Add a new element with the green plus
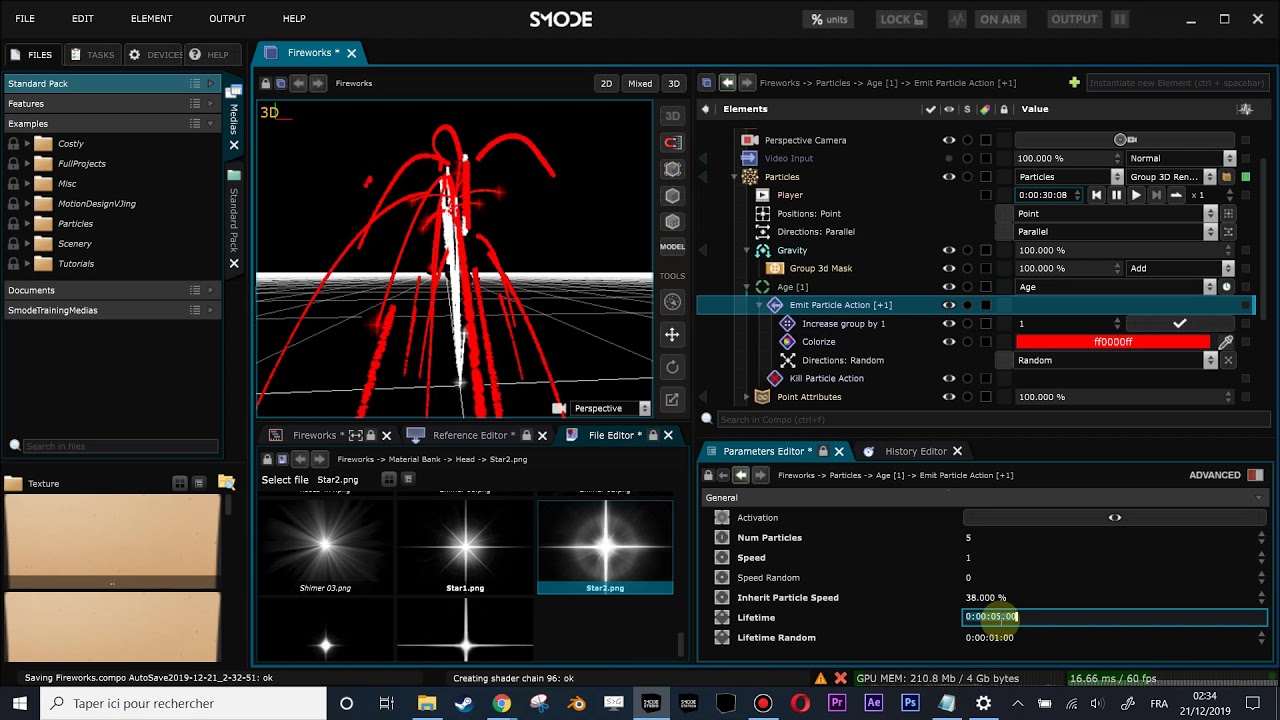The width and height of the screenshot is (1280, 720). click(1074, 83)
